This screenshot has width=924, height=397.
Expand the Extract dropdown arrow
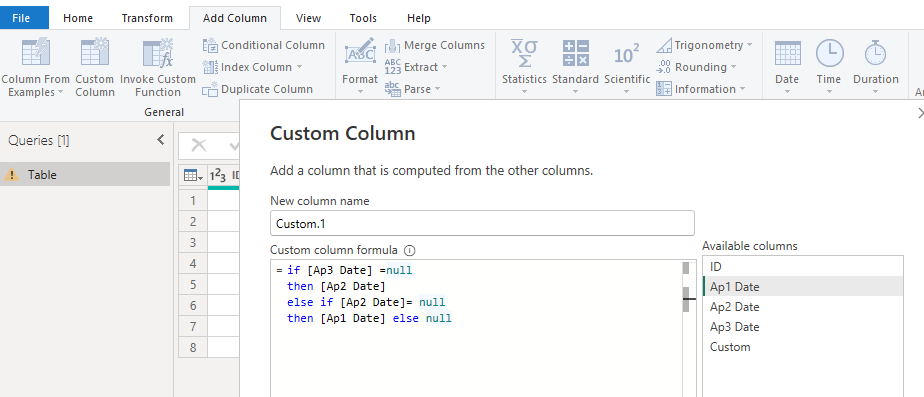[444, 67]
